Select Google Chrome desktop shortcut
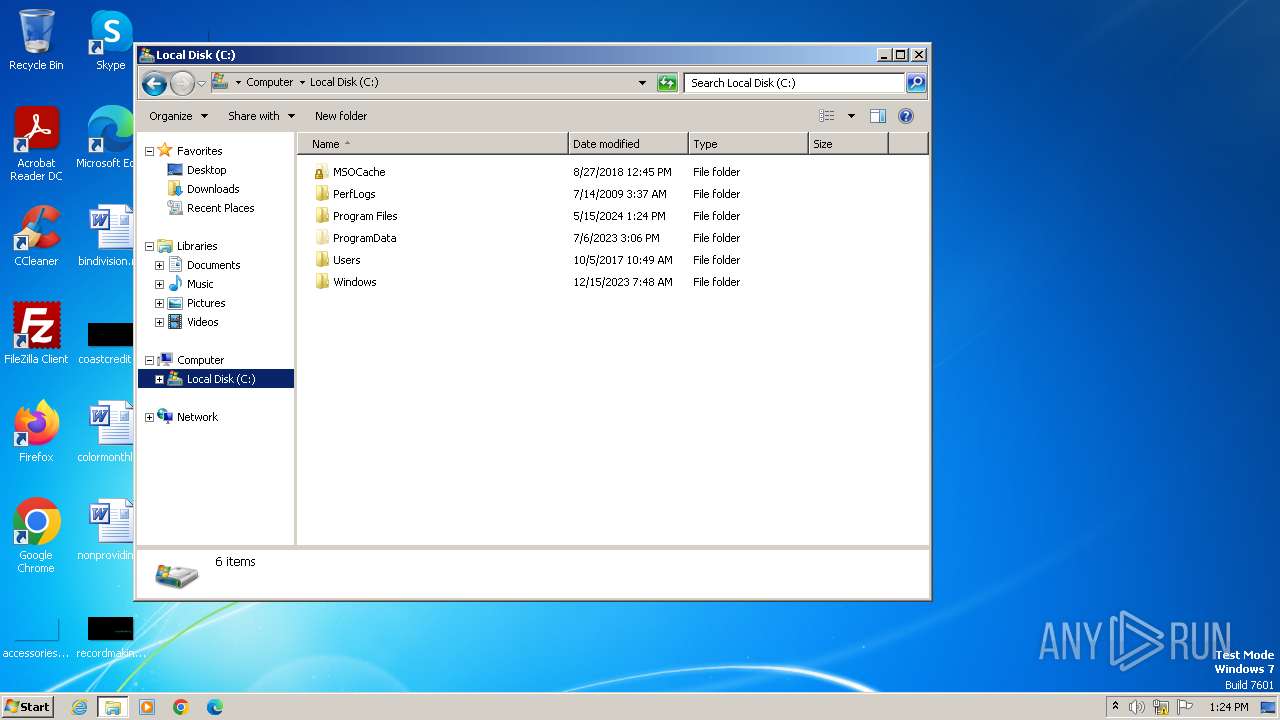The image size is (1280, 720). (36, 536)
